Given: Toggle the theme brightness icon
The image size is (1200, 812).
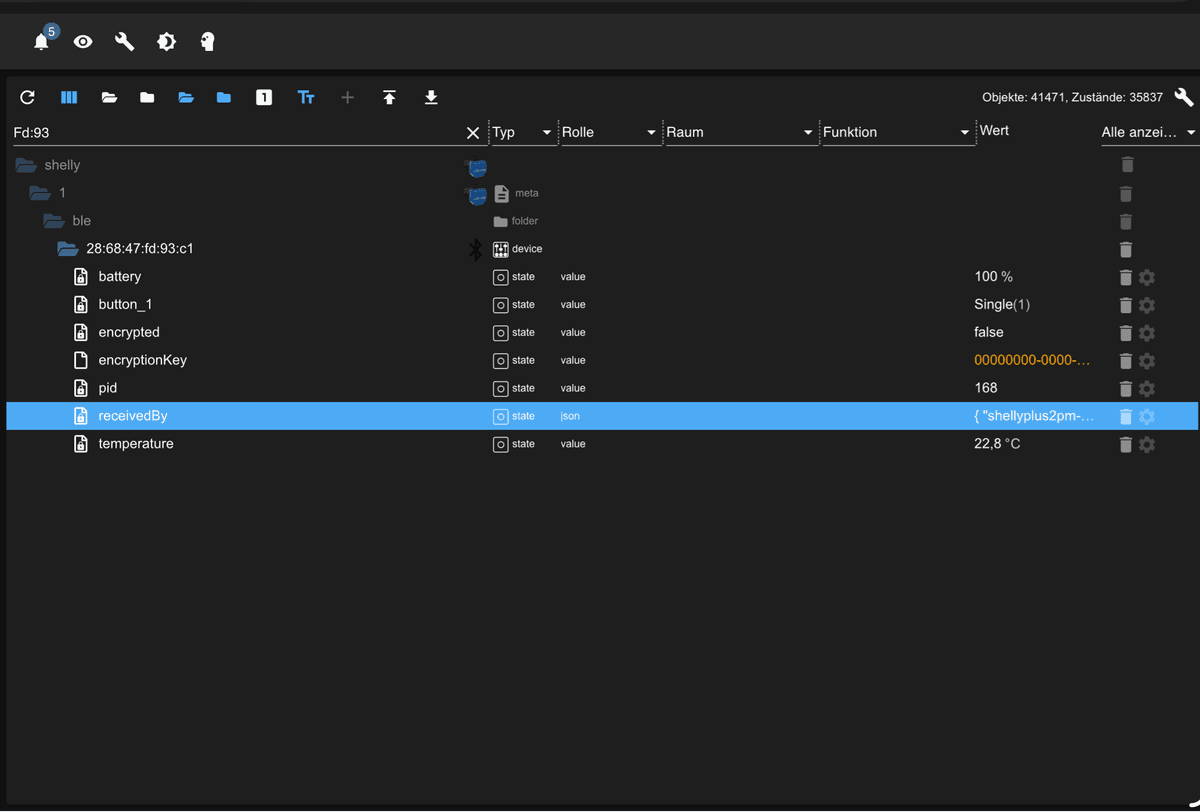Looking at the screenshot, I should coord(166,42).
